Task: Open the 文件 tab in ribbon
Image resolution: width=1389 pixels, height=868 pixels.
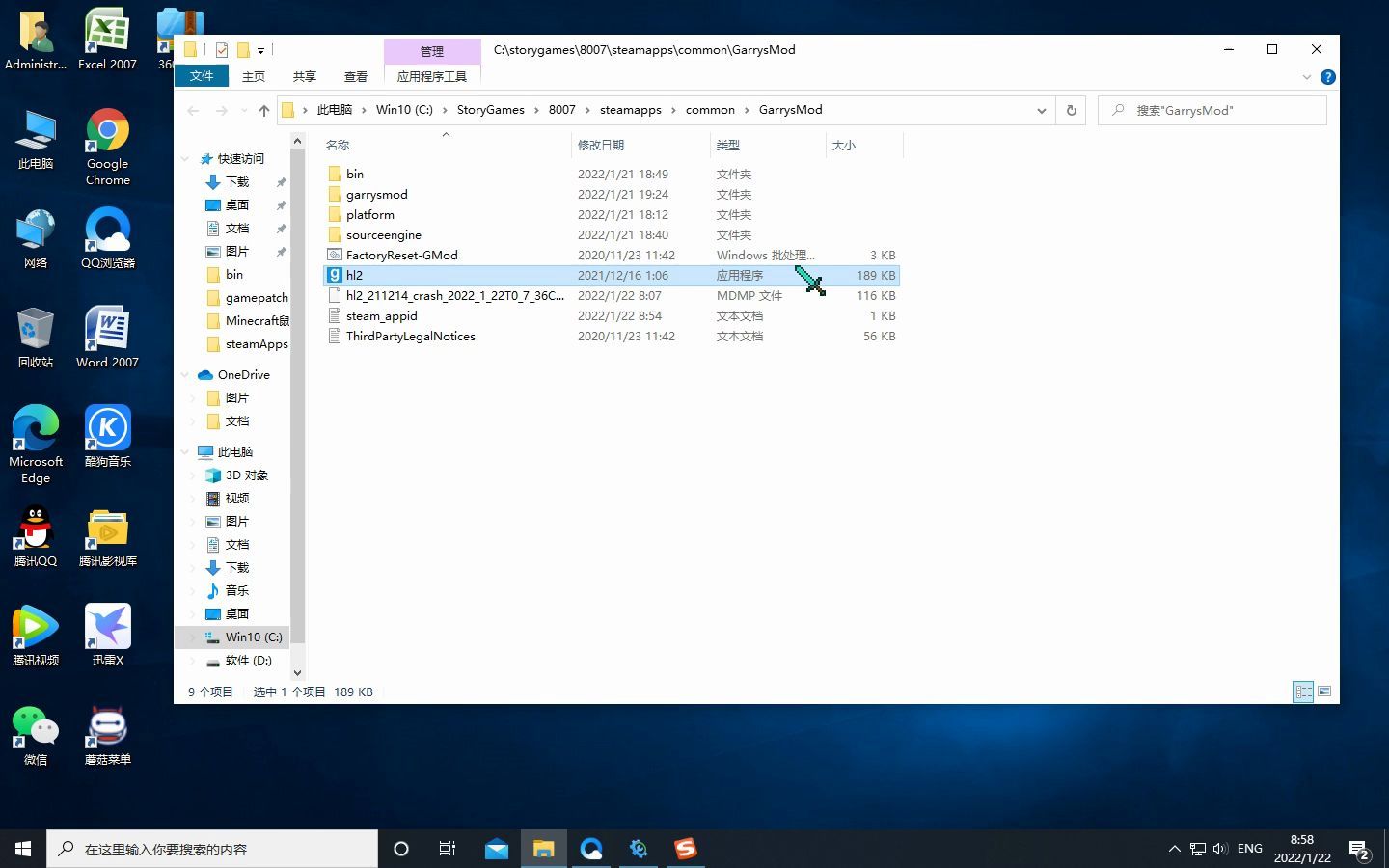Action: click(x=202, y=76)
